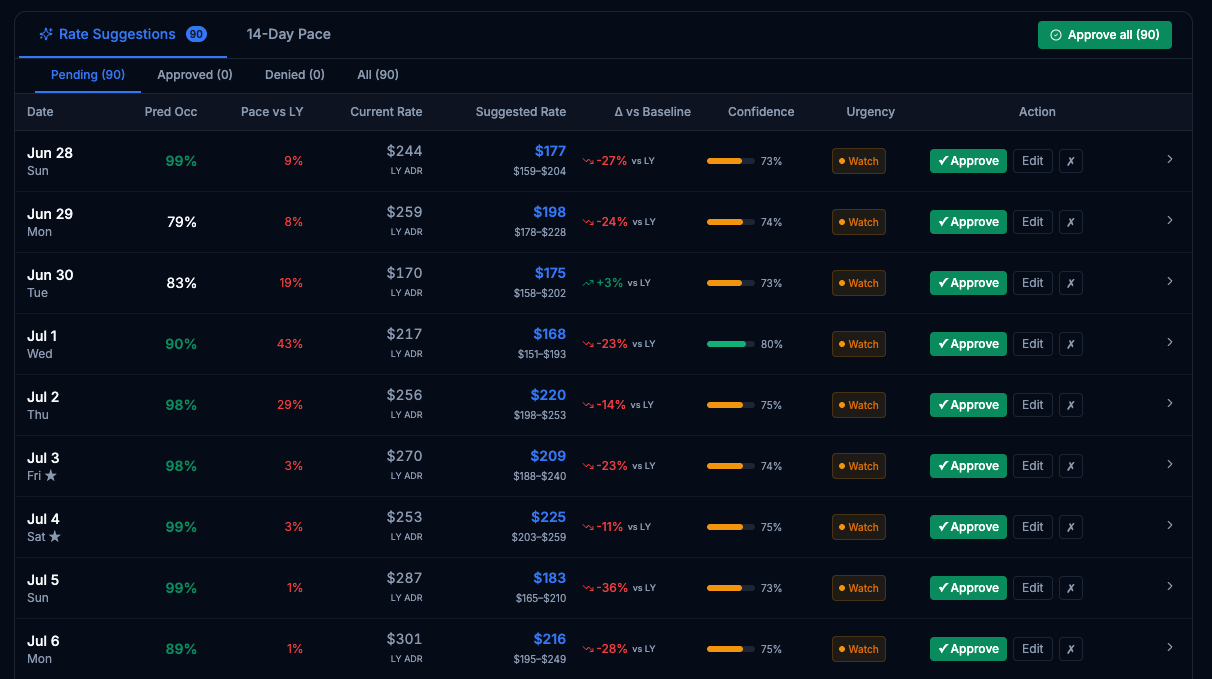Screen dimensions: 1212x679
Task: Click the 79% predicted occupancy value
Action: pos(182,222)
